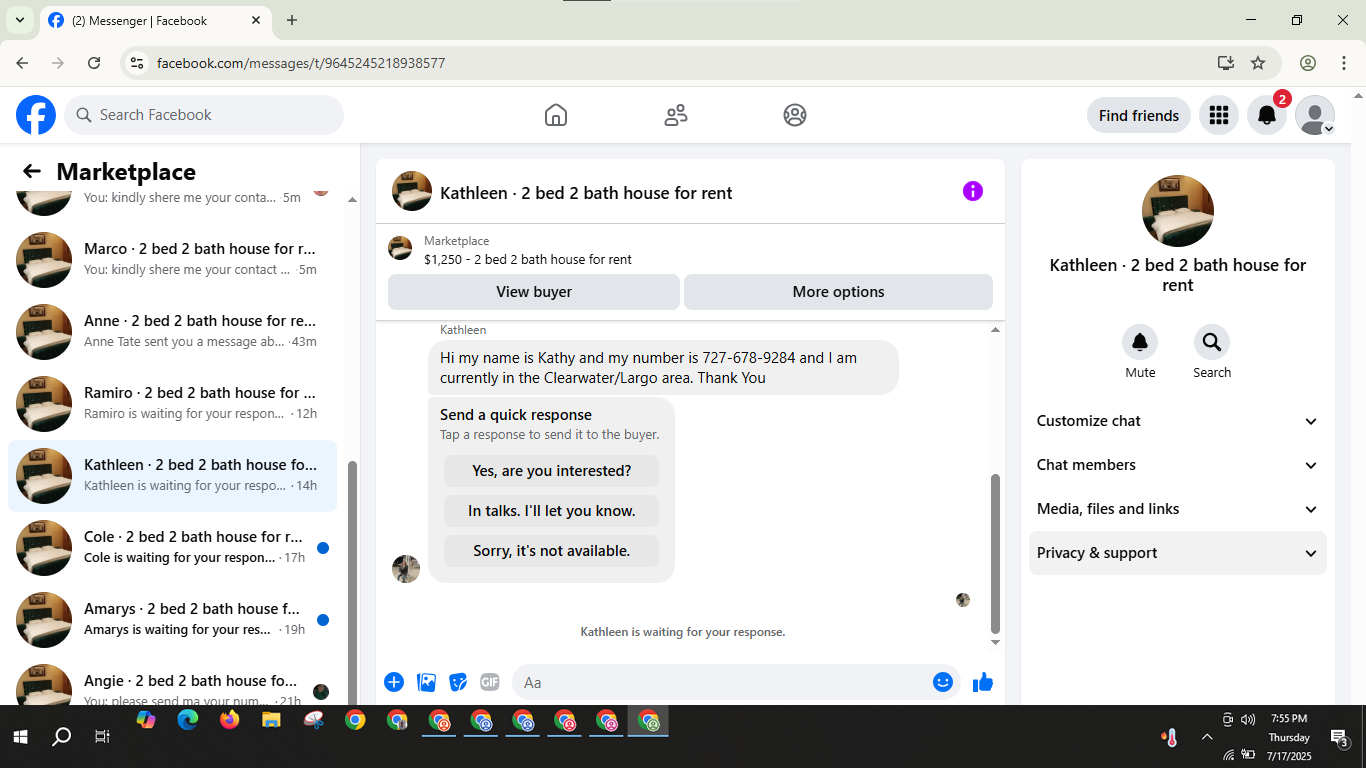The width and height of the screenshot is (1366, 768).
Task: Open more actions plus icon in composer
Action: [x=394, y=682]
